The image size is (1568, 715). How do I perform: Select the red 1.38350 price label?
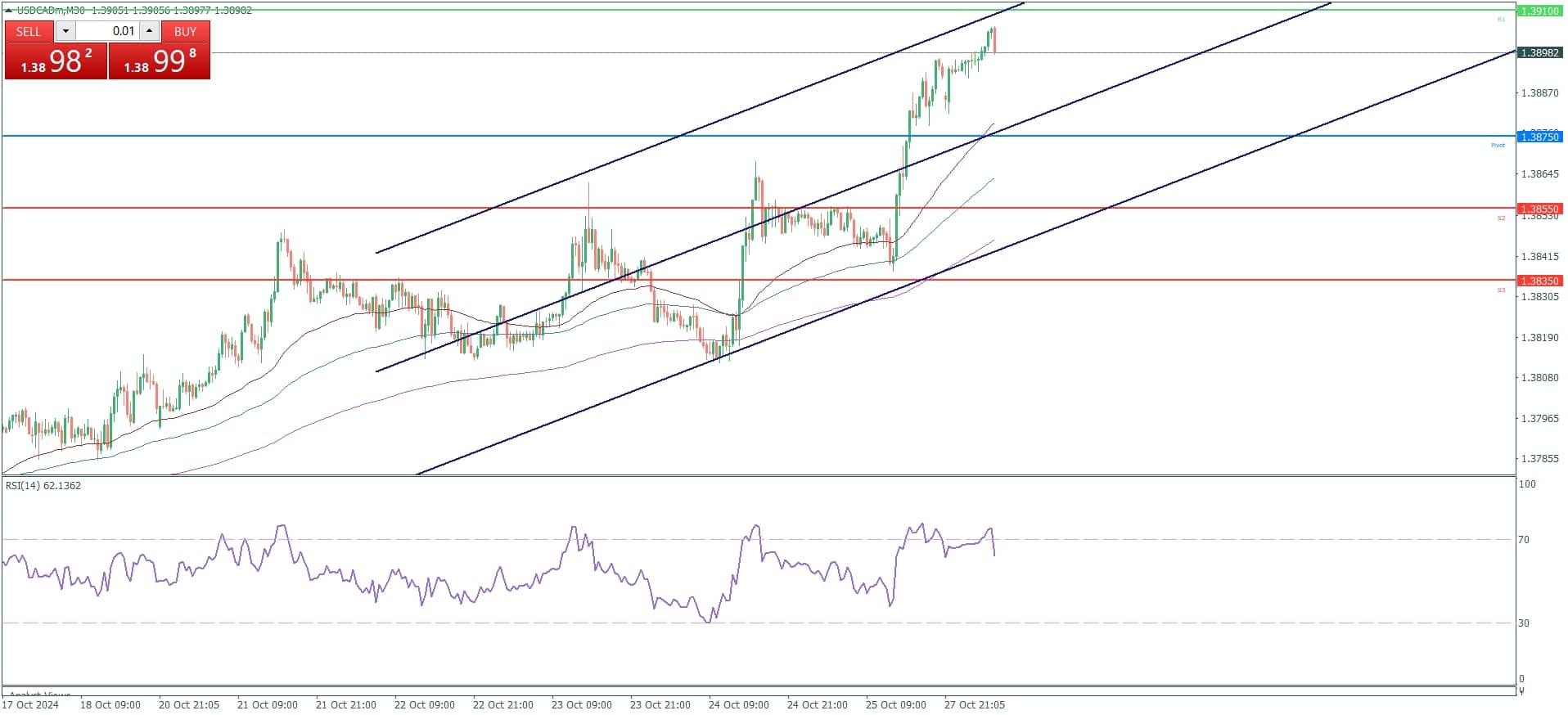pos(1539,281)
